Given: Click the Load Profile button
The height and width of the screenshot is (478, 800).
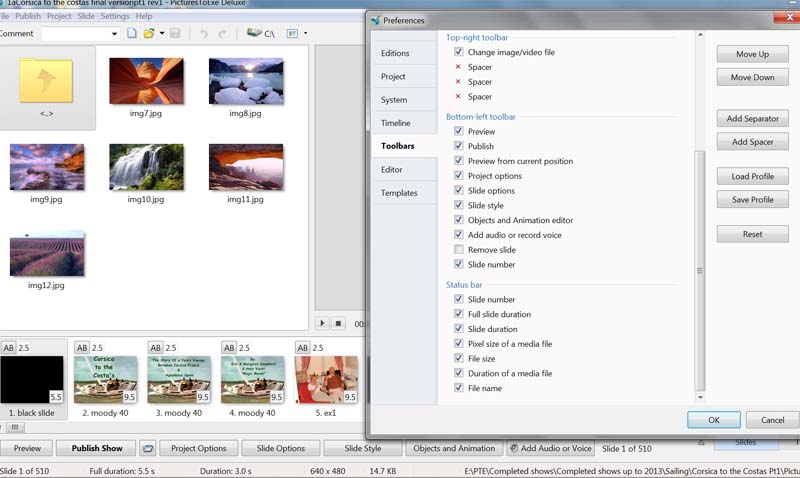Looking at the screenshot, I should (x=753, y=176).
